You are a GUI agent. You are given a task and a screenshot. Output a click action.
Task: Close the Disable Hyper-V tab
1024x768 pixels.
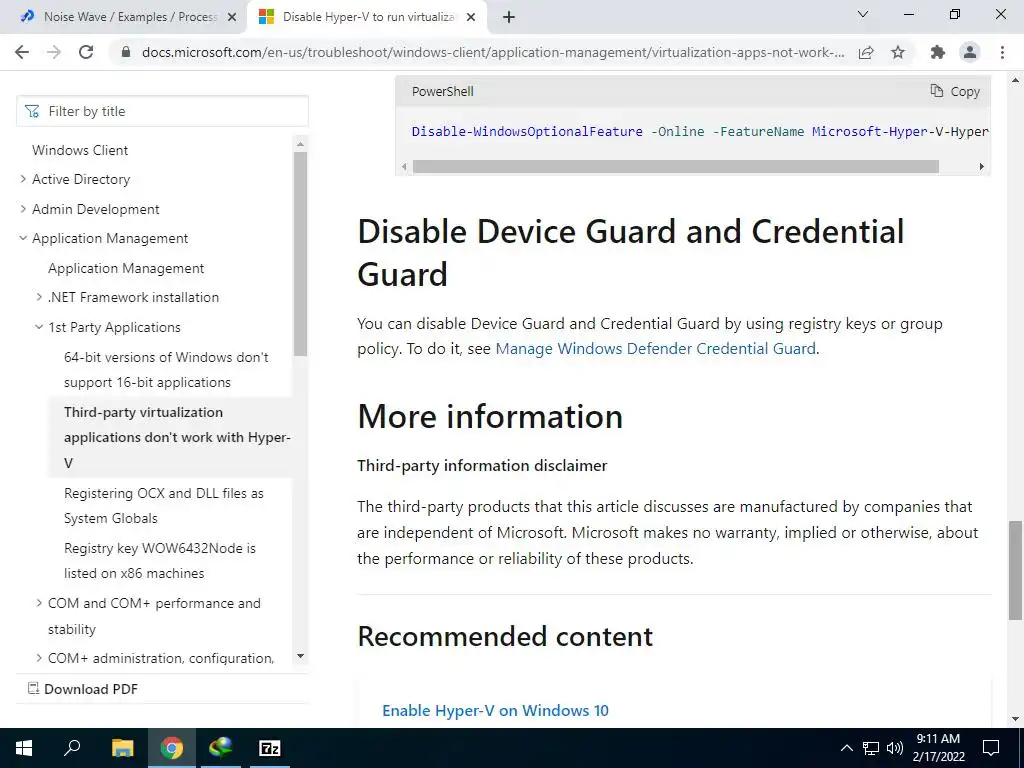coord(470,18)
